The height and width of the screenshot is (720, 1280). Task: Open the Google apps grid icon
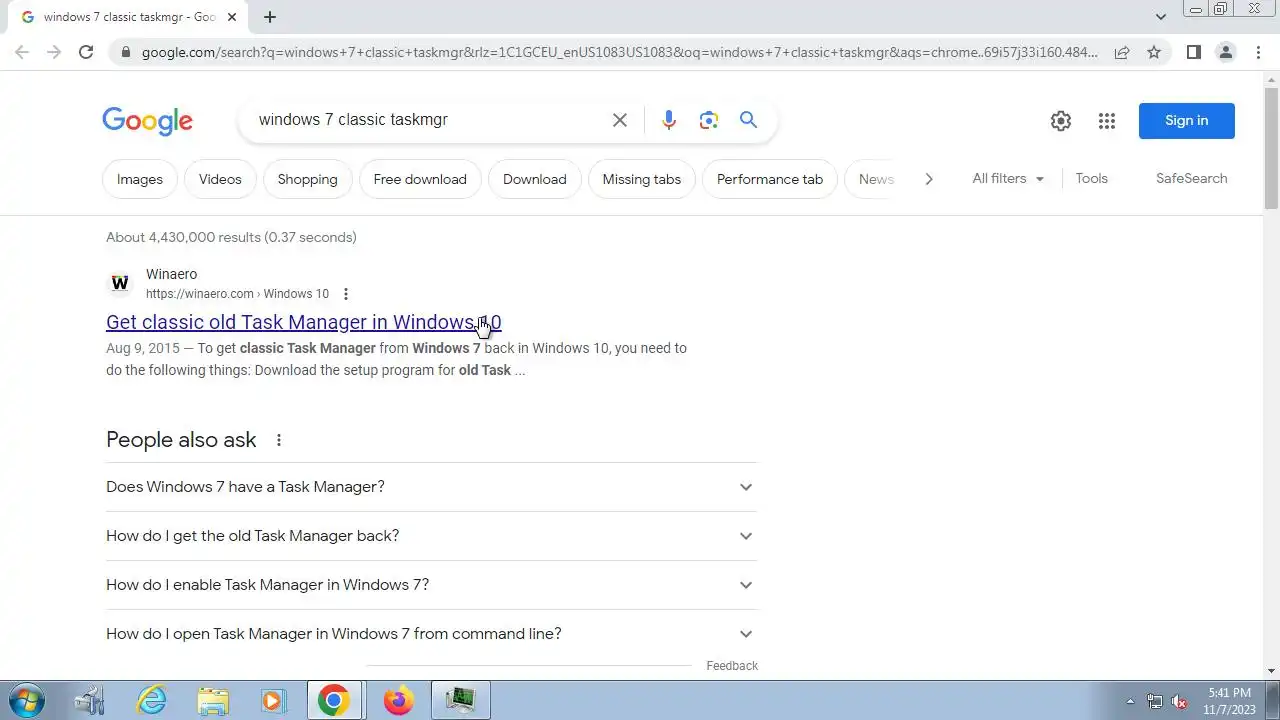coord(1106,121)
